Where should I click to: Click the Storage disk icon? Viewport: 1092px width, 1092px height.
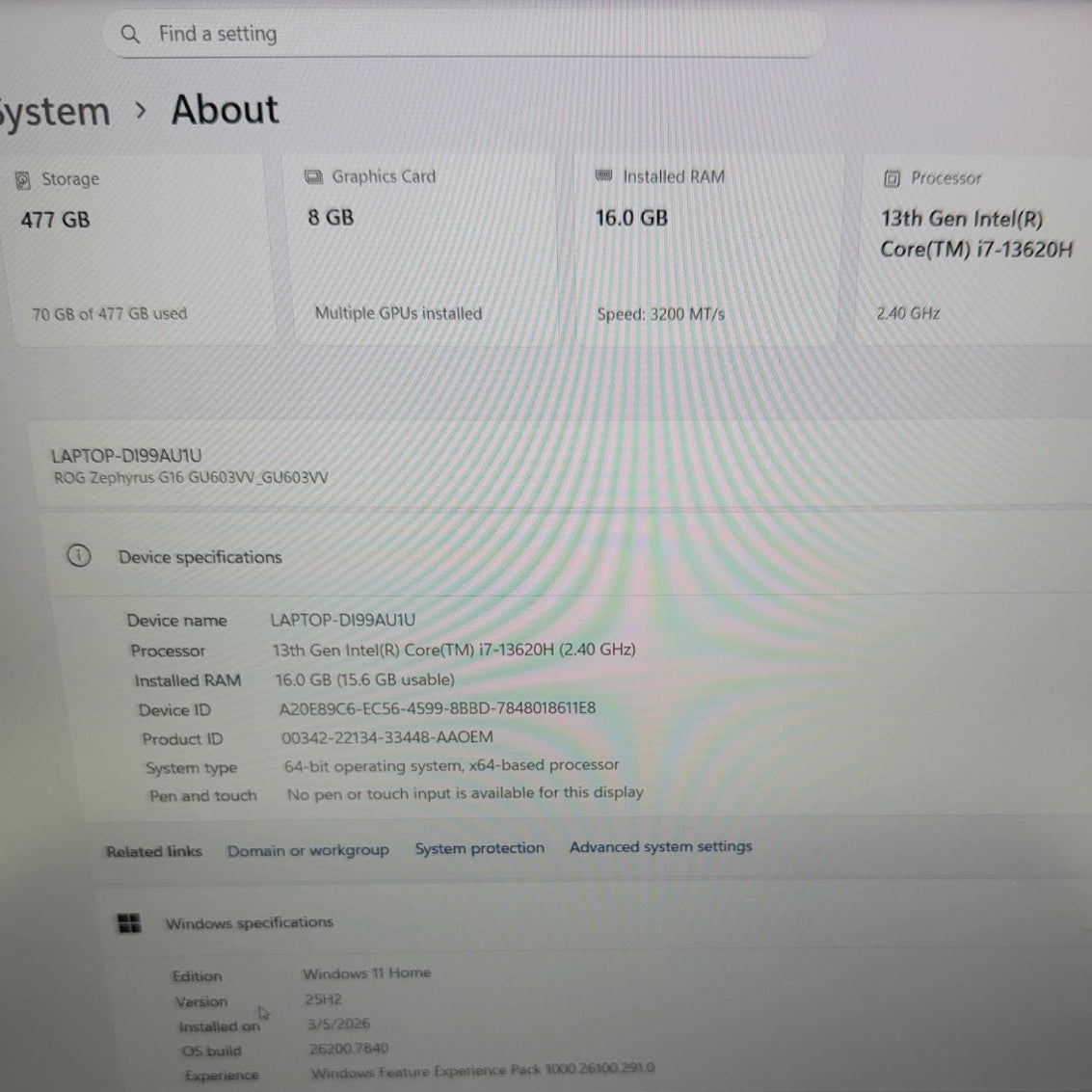coord(21,179)
